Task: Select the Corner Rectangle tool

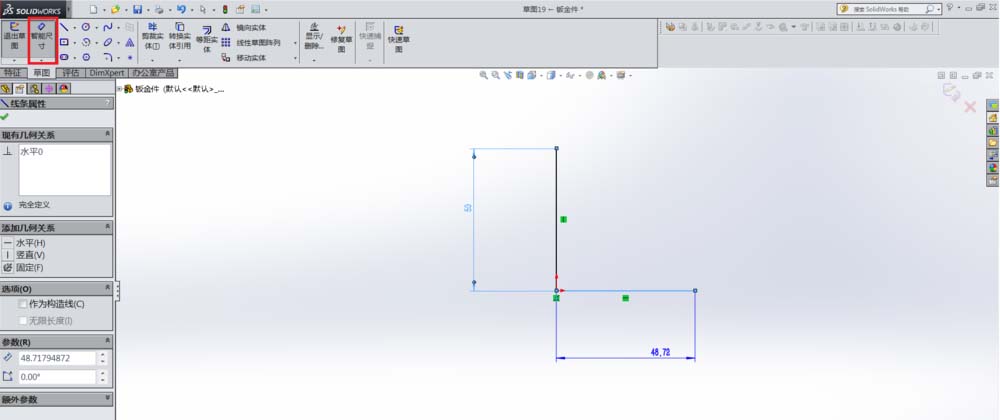Action: (64, 42)
